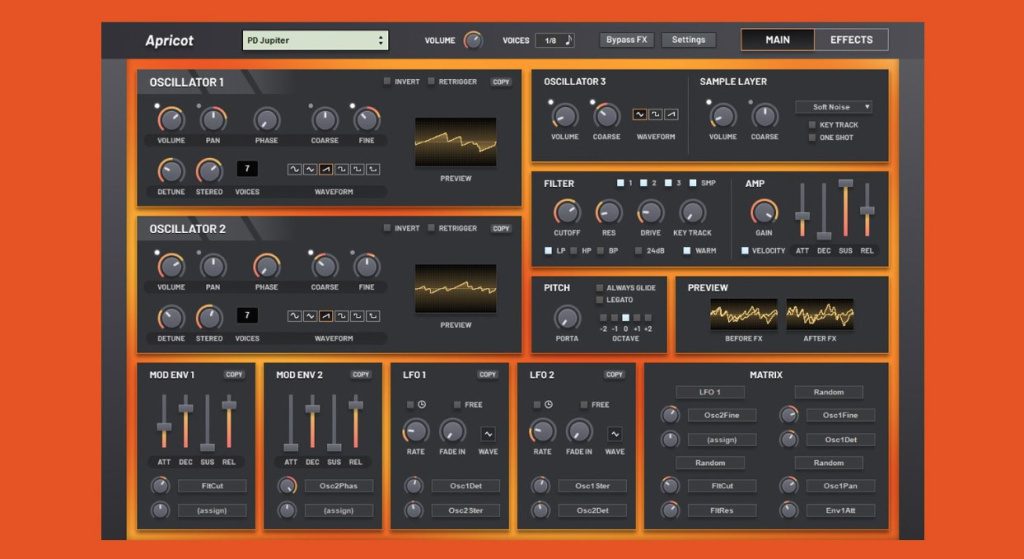Click the music note icon beside voices
The width and height of the screenshot is (1024, 559).
click(x=569, y=40)
